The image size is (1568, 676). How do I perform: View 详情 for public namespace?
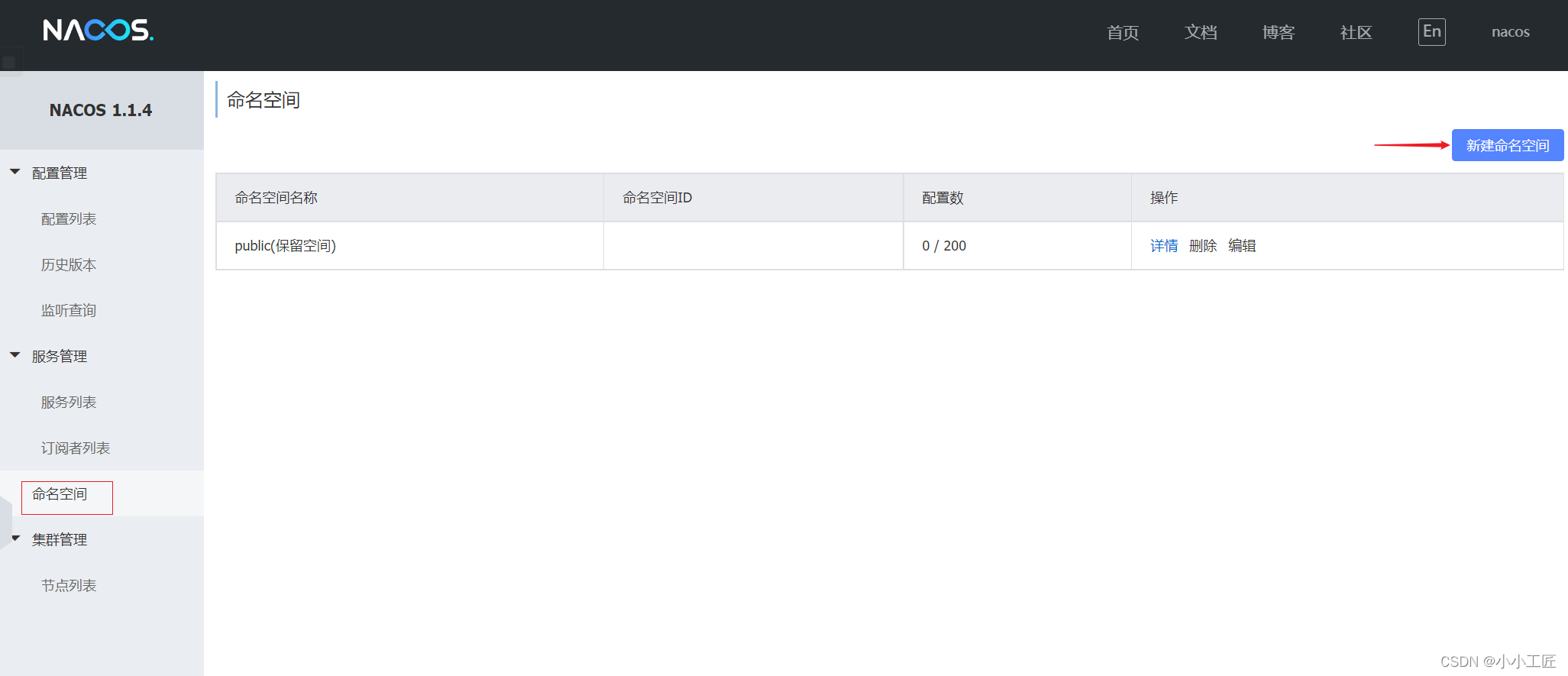click(1164, 246)
